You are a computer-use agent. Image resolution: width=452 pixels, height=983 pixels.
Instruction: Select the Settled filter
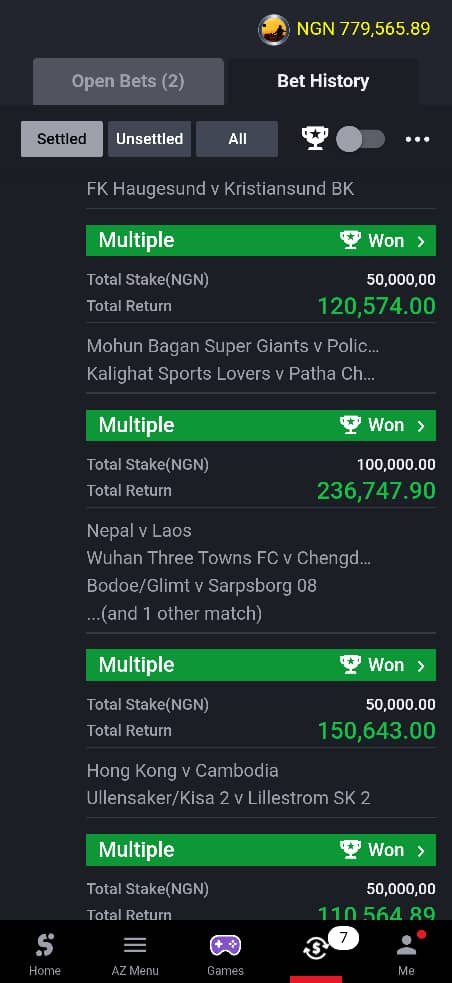point(61,139)
